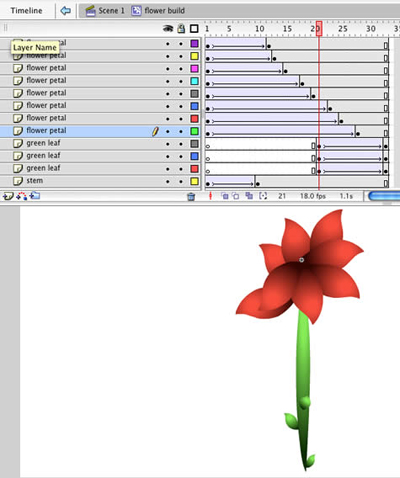Toggle the Onion Skin button
Image resolution: width=400 pixels, height=478 pixels.
point(225,196)
